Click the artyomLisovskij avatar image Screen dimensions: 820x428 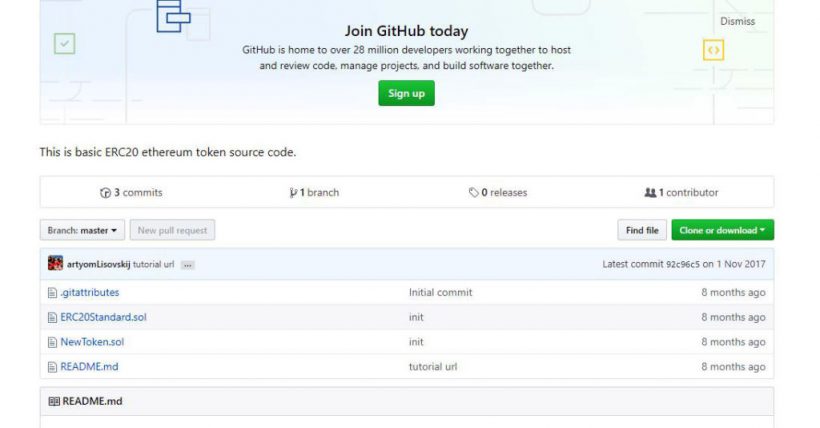point(56,264)
